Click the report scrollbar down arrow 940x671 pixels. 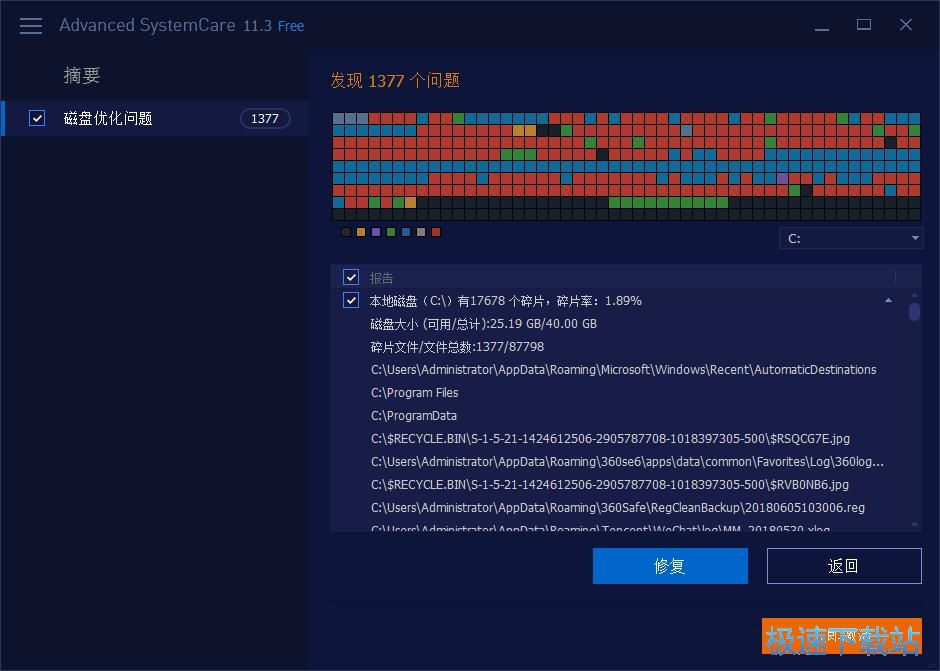[914, 525]
